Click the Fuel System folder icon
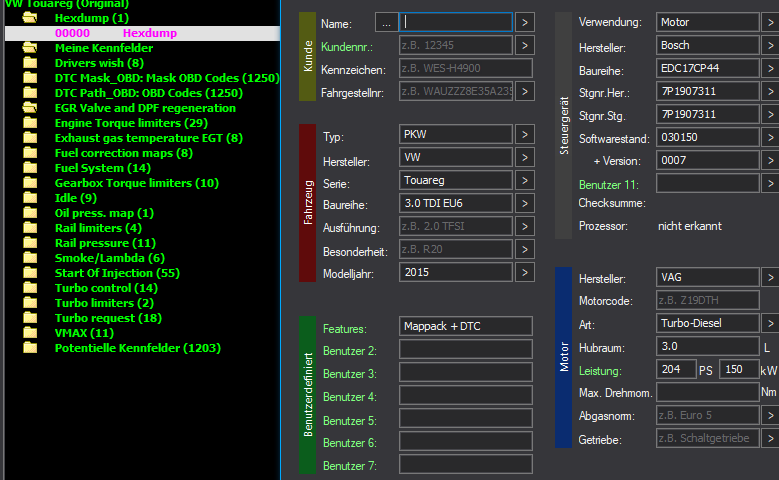This screenshot has height=480, width=779. 30,167
